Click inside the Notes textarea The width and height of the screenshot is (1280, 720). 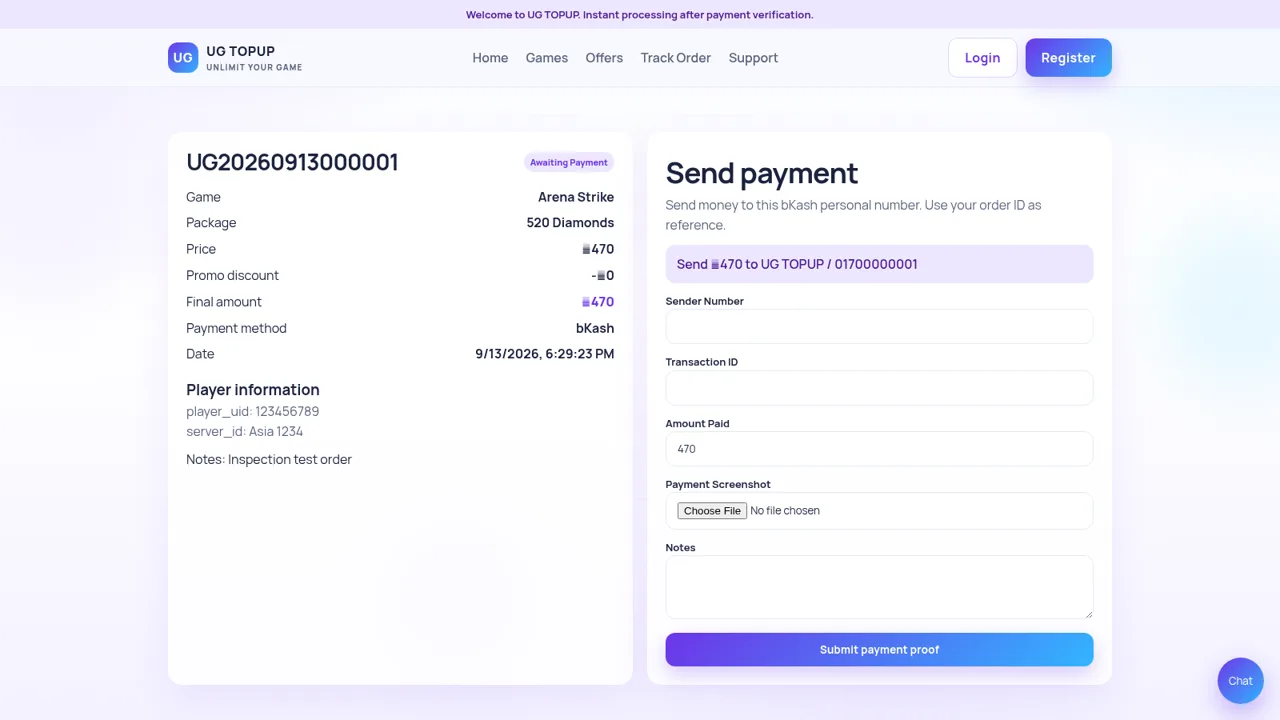click(879, 587)
